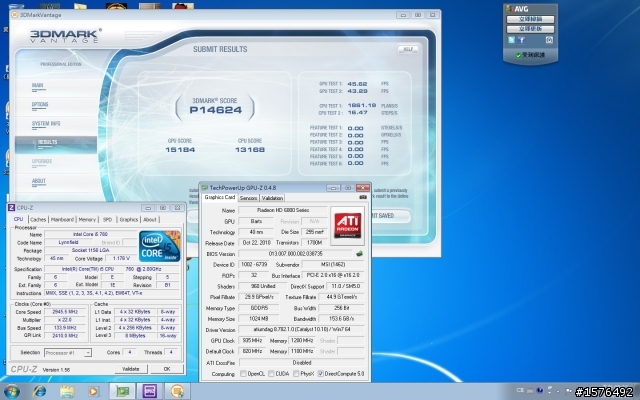
Task: Enable the PhysX checkbox in GPU-Z
Action: [x=296, y=373]
